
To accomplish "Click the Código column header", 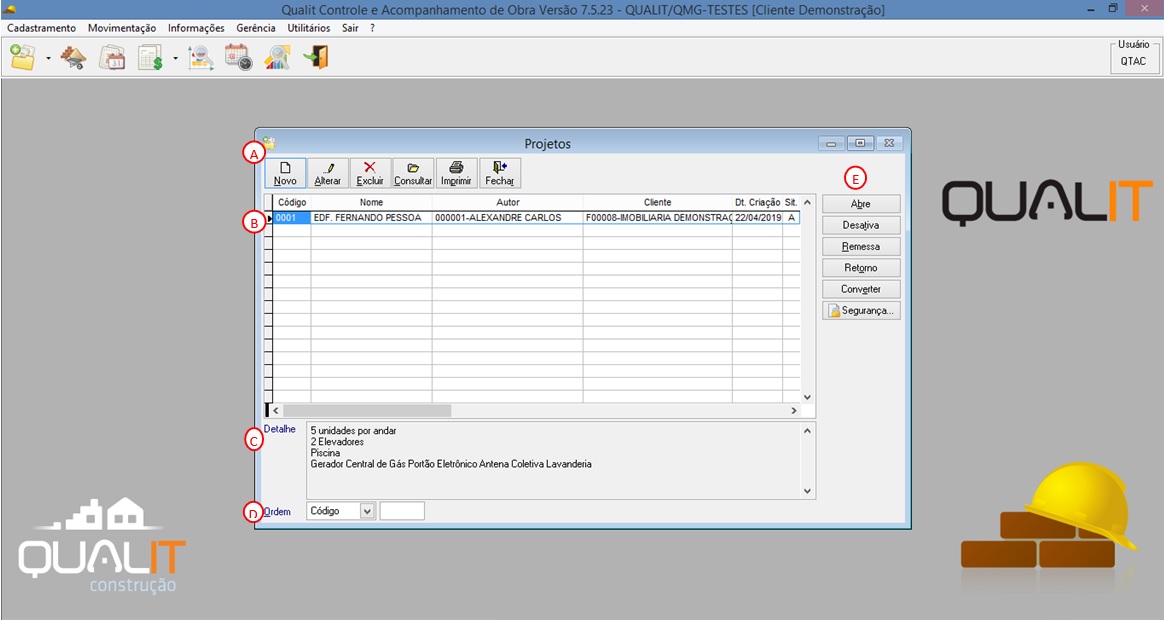I will [292, 202].
